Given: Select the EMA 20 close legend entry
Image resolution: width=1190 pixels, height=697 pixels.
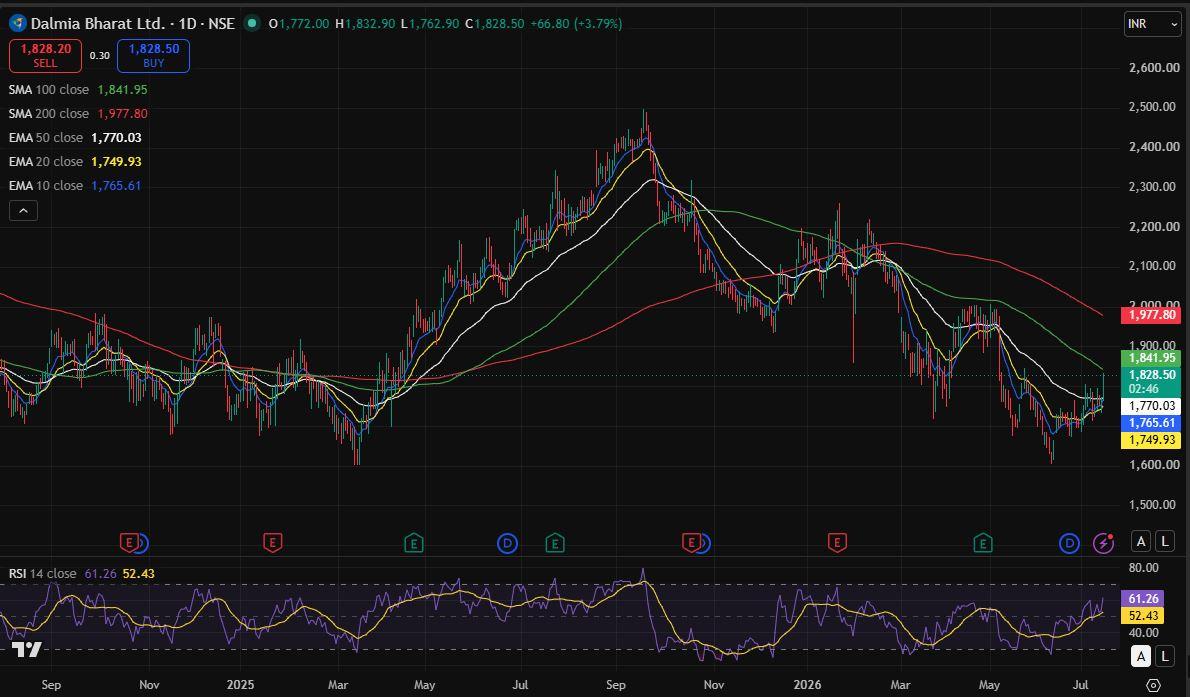Looking at the screenshot, I should [x=75, y=162].
